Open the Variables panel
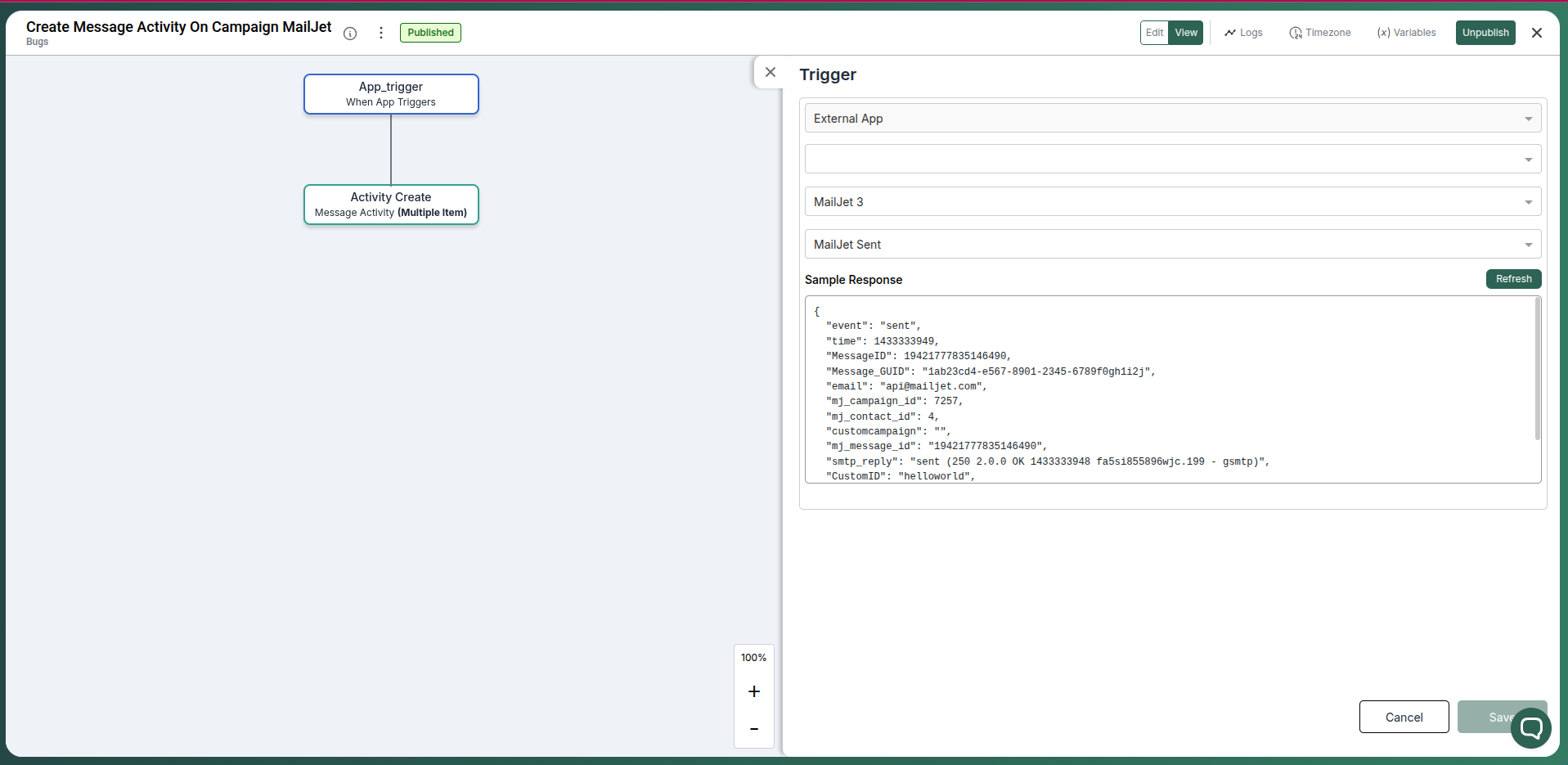This screenshot has width=1568, height=765. pyautogui.click(x=1406, y=33)
